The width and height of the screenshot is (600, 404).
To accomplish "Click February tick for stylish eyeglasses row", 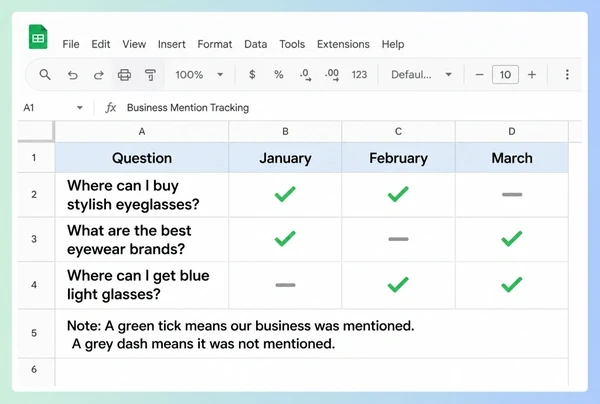I will 398,194.
